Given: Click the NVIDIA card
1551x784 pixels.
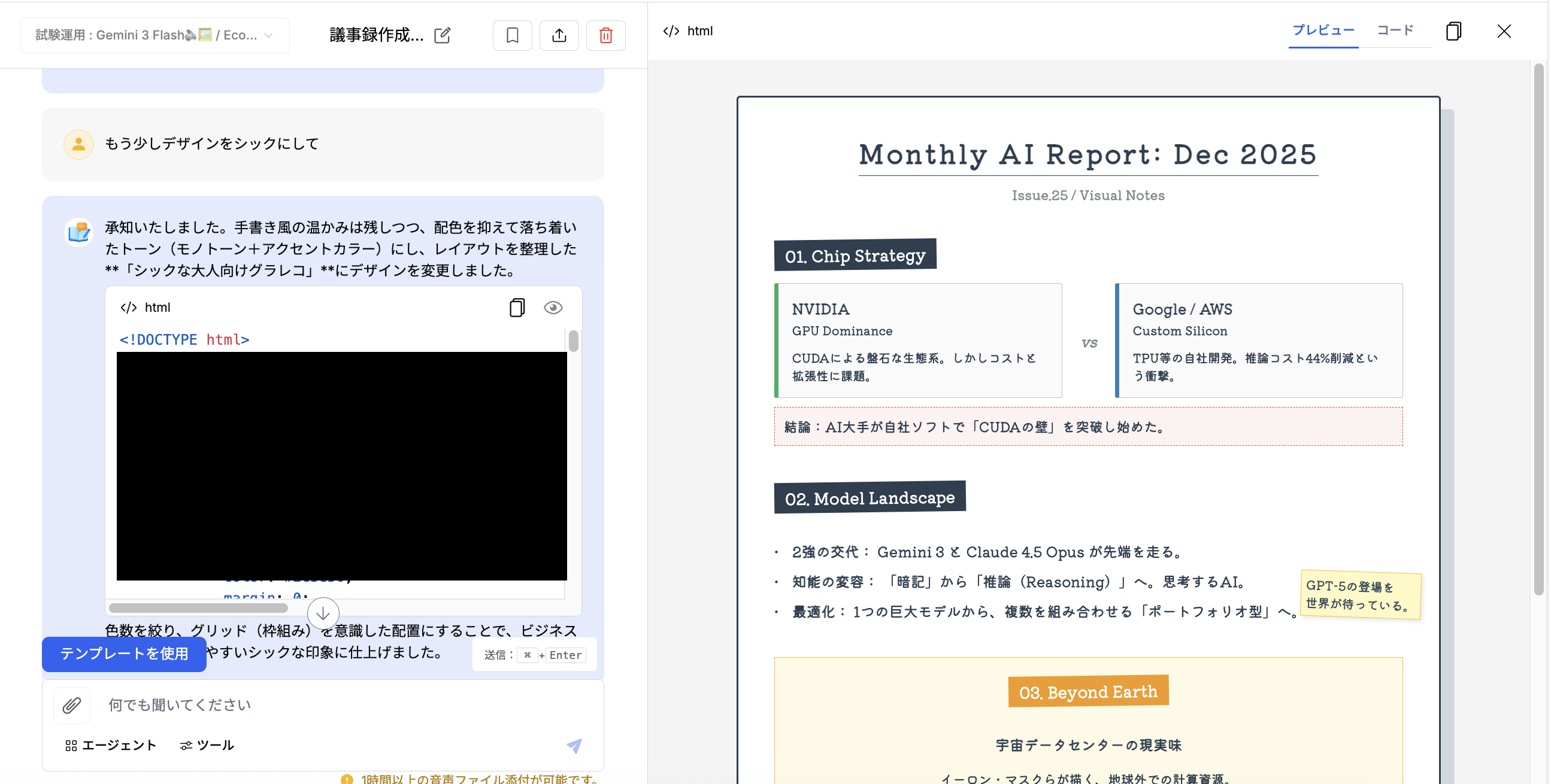Looking at the screenshot, I should 918,341.
